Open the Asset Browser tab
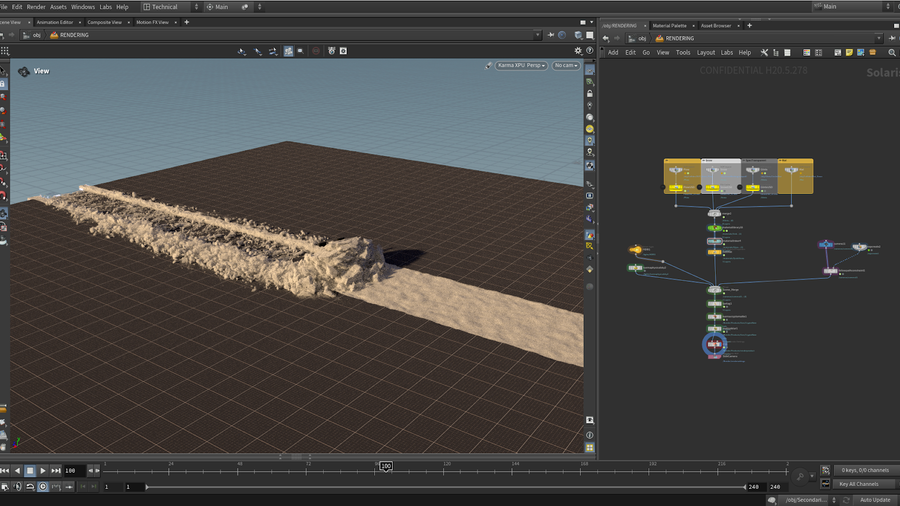The image size is (900, 506). [x=716, y=26]
